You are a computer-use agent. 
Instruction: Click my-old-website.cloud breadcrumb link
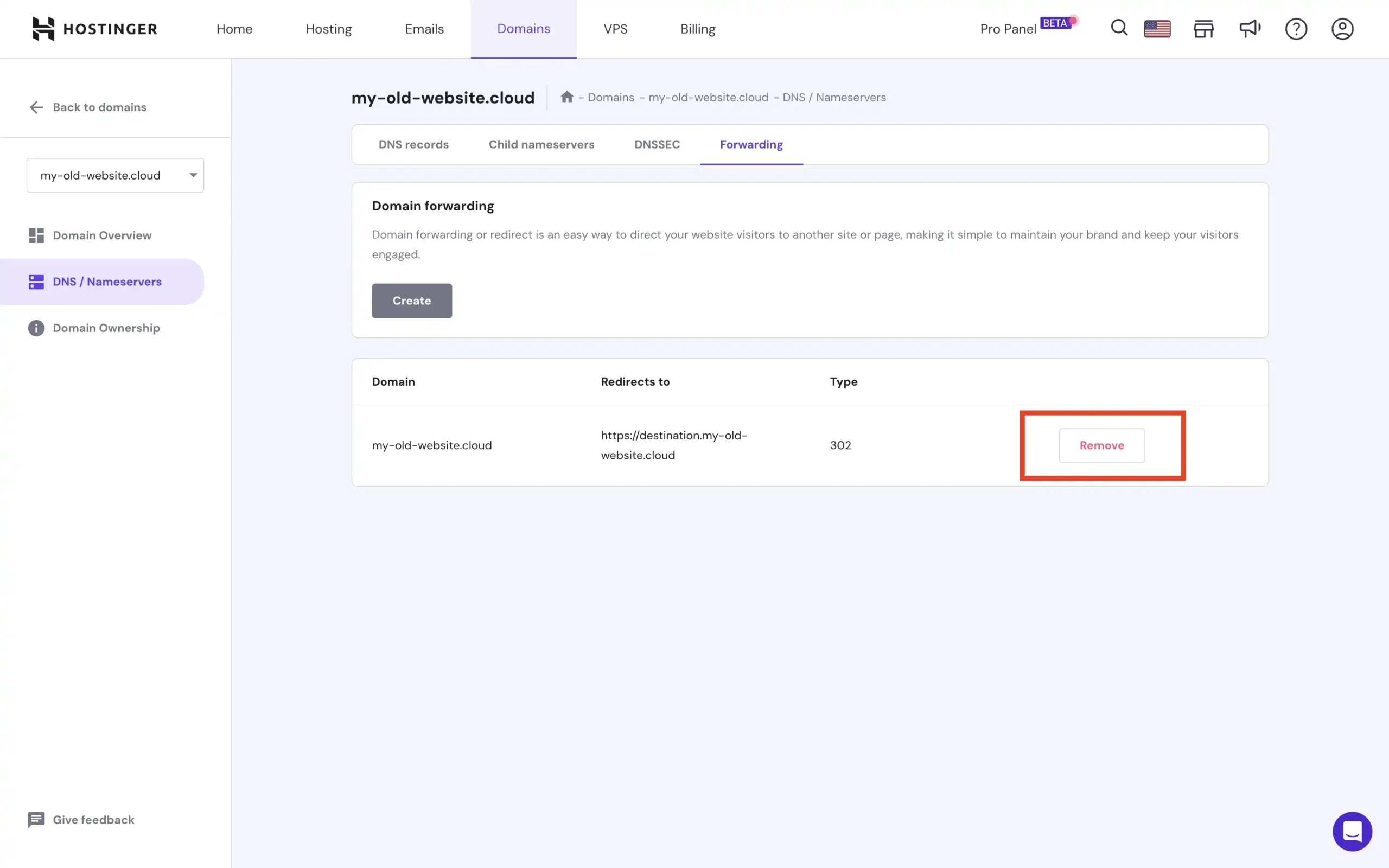pos(708,97)
